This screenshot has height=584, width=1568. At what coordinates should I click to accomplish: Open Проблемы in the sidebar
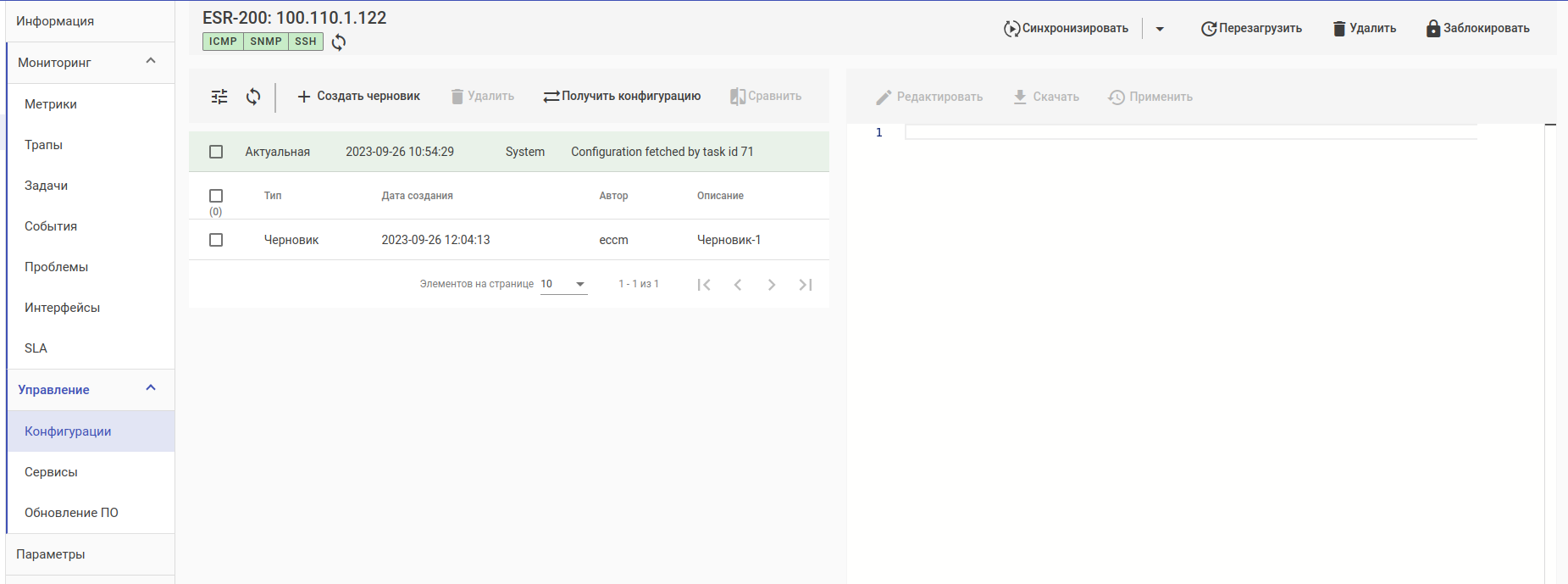click(91, 267)
